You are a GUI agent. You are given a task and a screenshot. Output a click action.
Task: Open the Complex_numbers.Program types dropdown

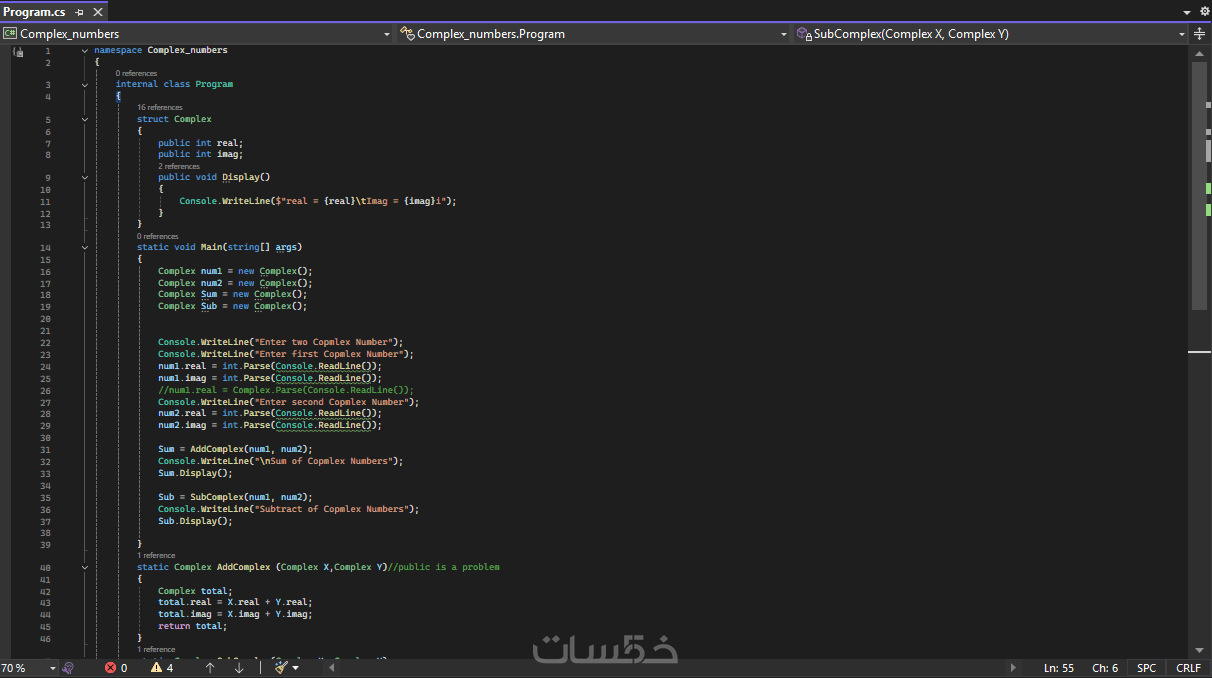coord(784,34)
